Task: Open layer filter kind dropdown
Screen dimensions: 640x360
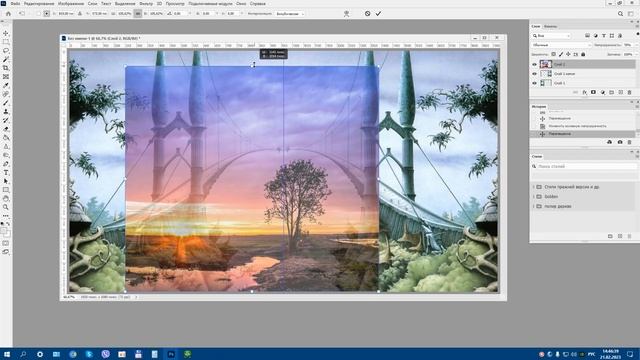Action: tap(551, 36)
